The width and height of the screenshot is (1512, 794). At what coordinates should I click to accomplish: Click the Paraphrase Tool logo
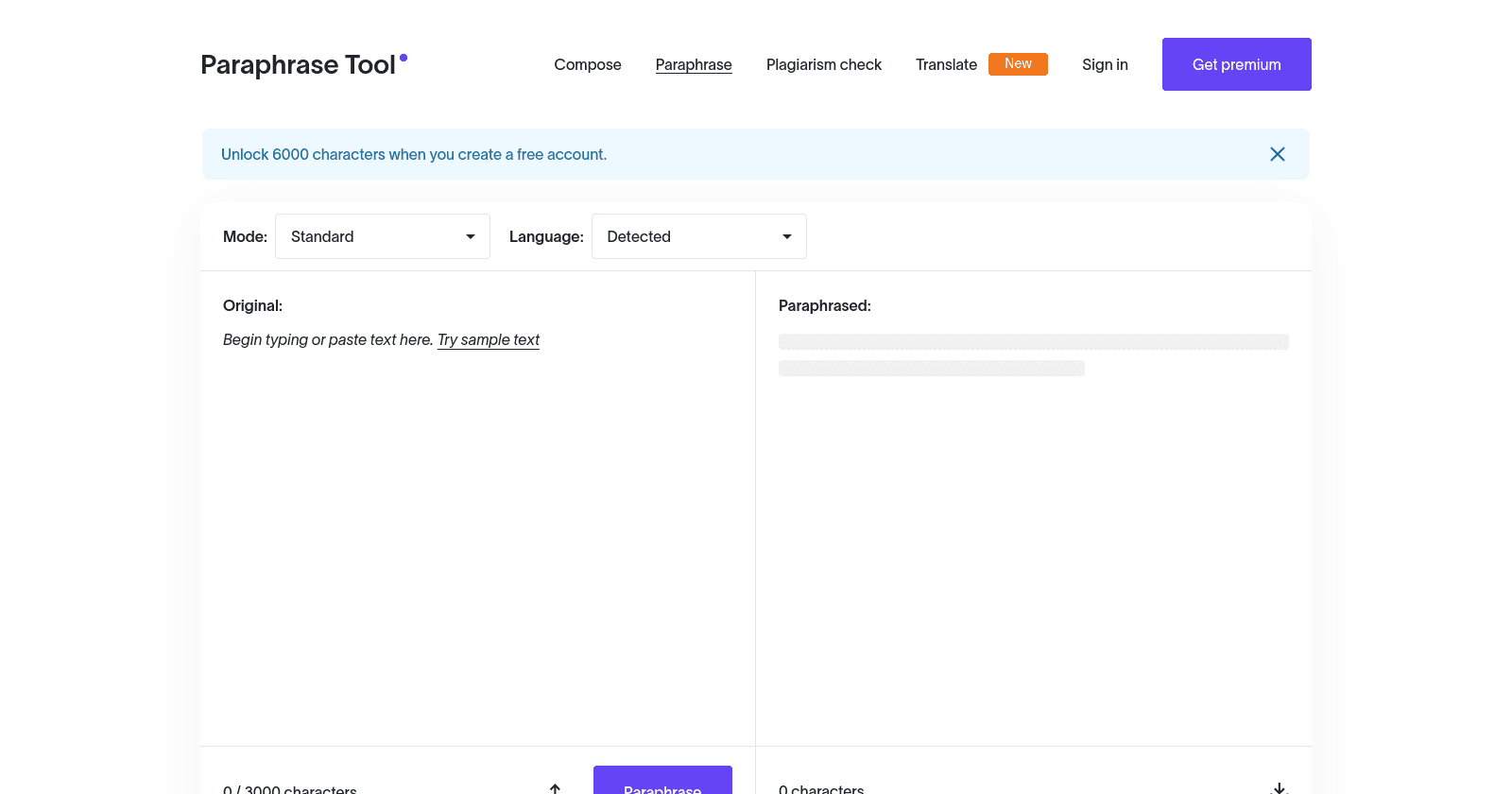[x=303, y=64]
